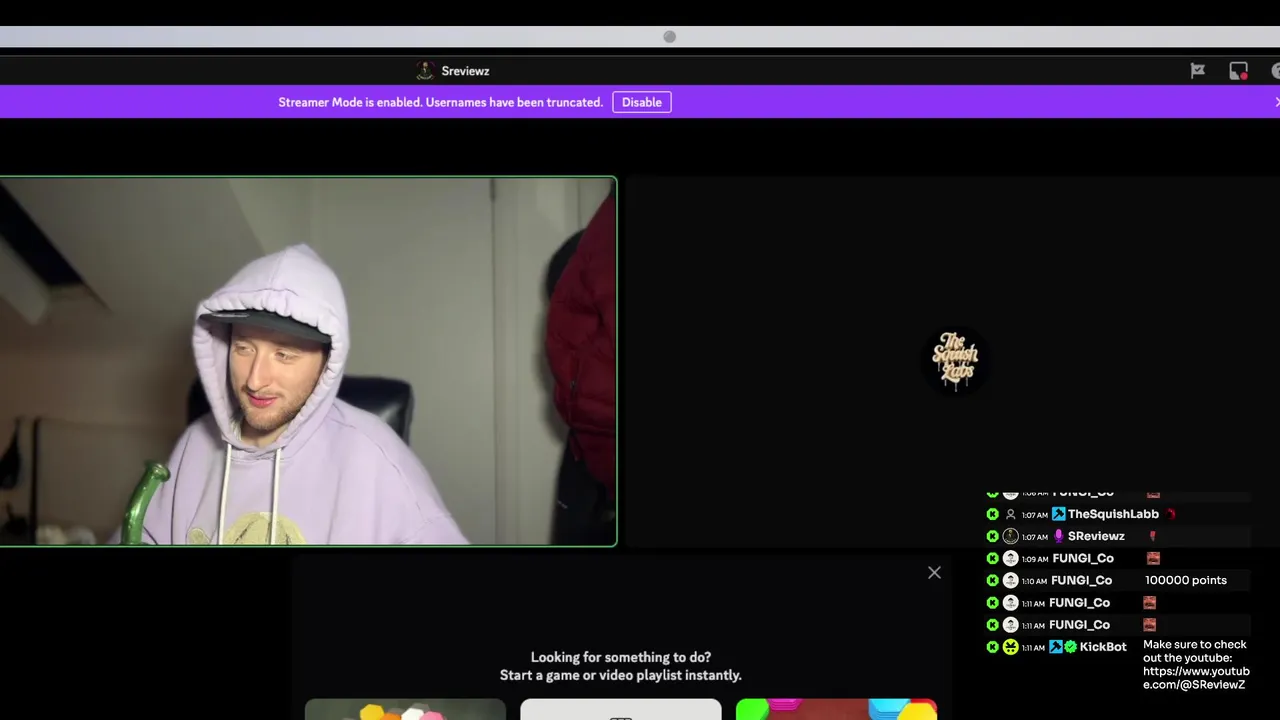The width and height of the screenshot is (1280, 720).
Task: Click the Disable streamer mode button
Action: (x=642, y=102)
